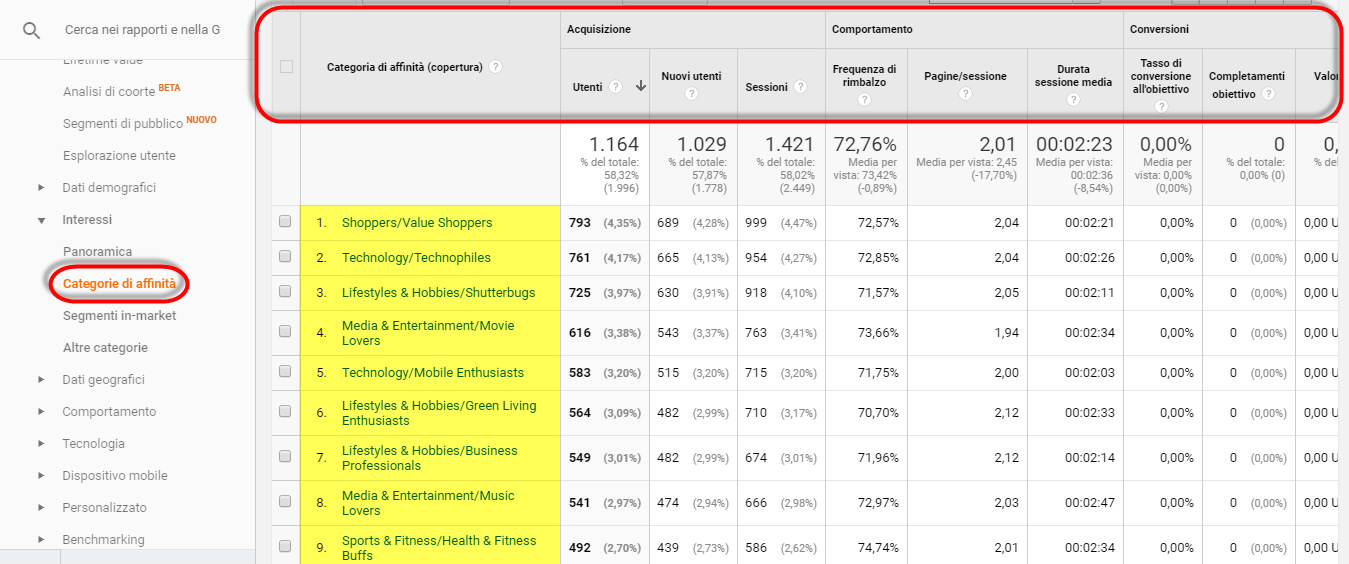Open Analisi di coorte report
Screen dimensions: 1349x564
tap(109, 91)
